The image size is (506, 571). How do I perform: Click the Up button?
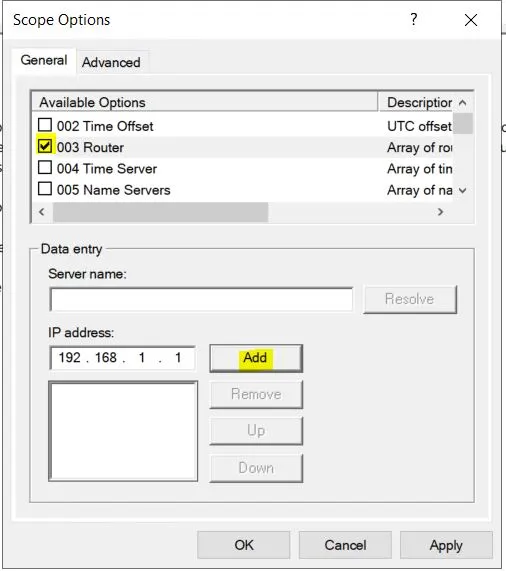(256, 430)
